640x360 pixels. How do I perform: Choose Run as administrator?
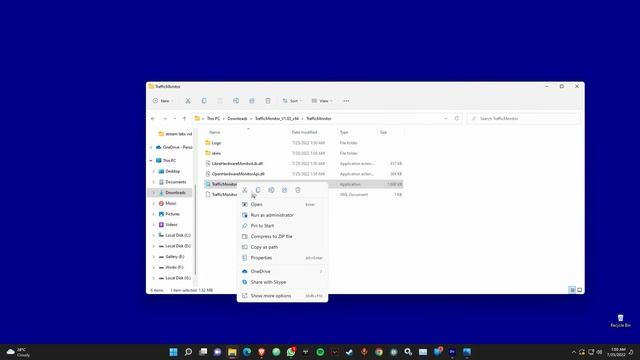[x=282, y=215]
